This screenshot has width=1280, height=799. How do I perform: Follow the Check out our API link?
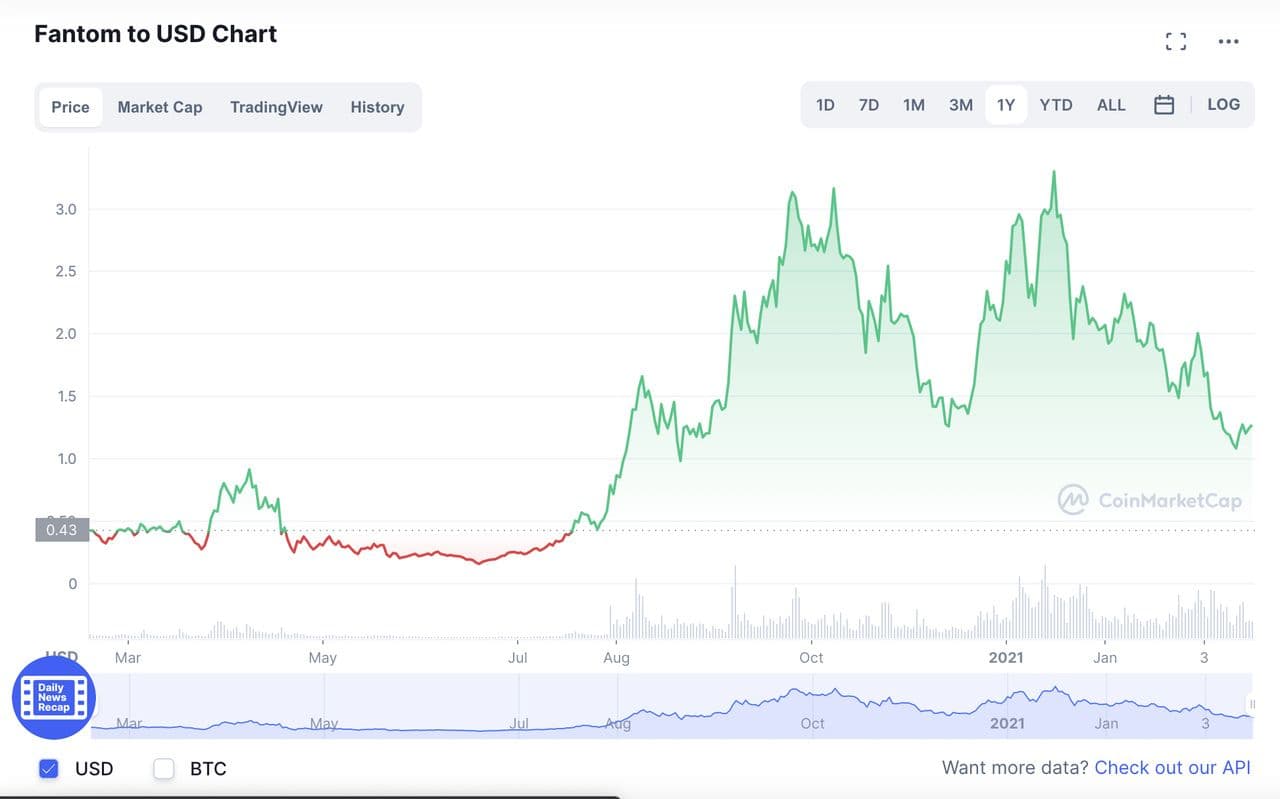pyautogui.click(x=1172, y=768)
